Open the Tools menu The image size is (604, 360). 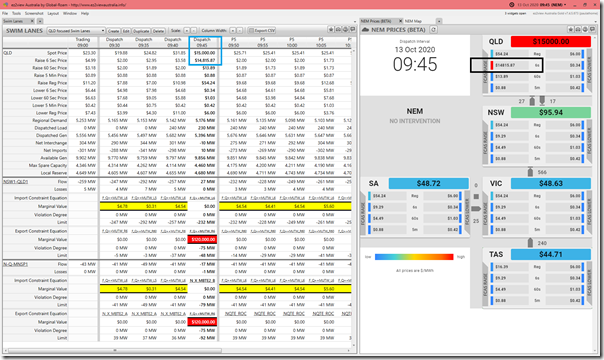(16, 13)
